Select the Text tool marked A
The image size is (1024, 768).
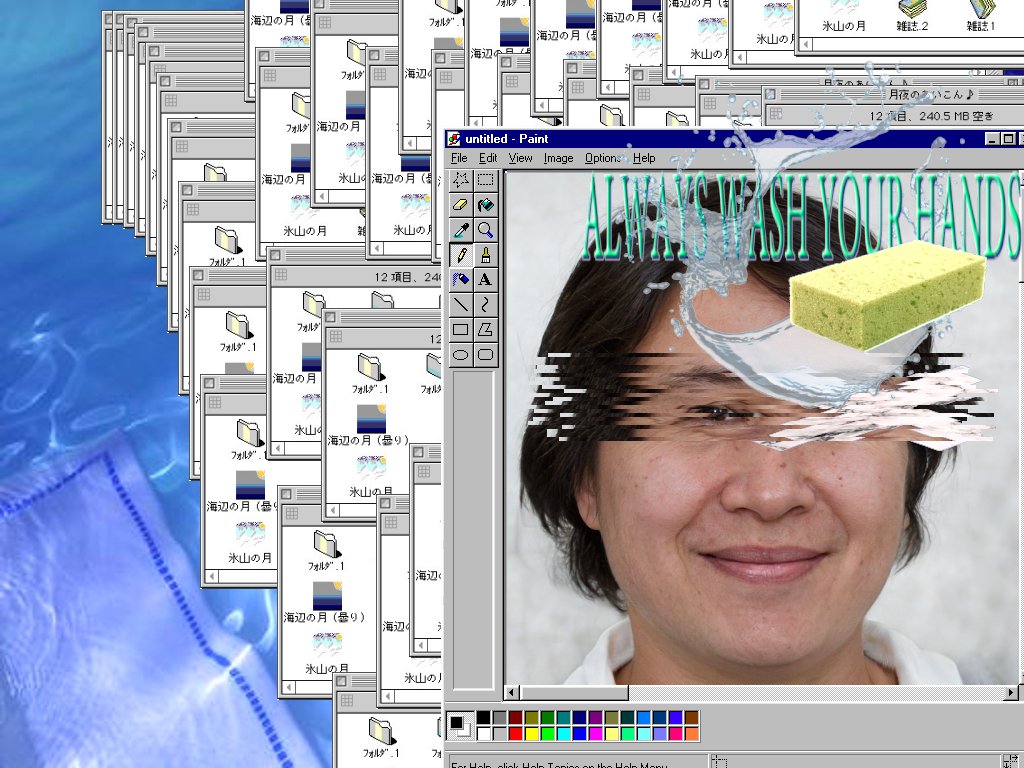point(485,280)
